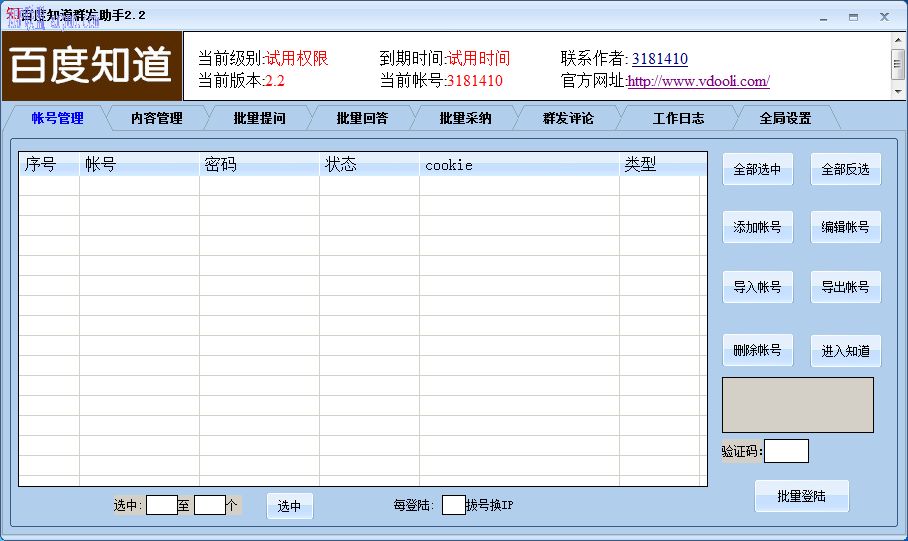Focus the 验证码 input field
Screen dimensions: 908x541
point(786,451)
